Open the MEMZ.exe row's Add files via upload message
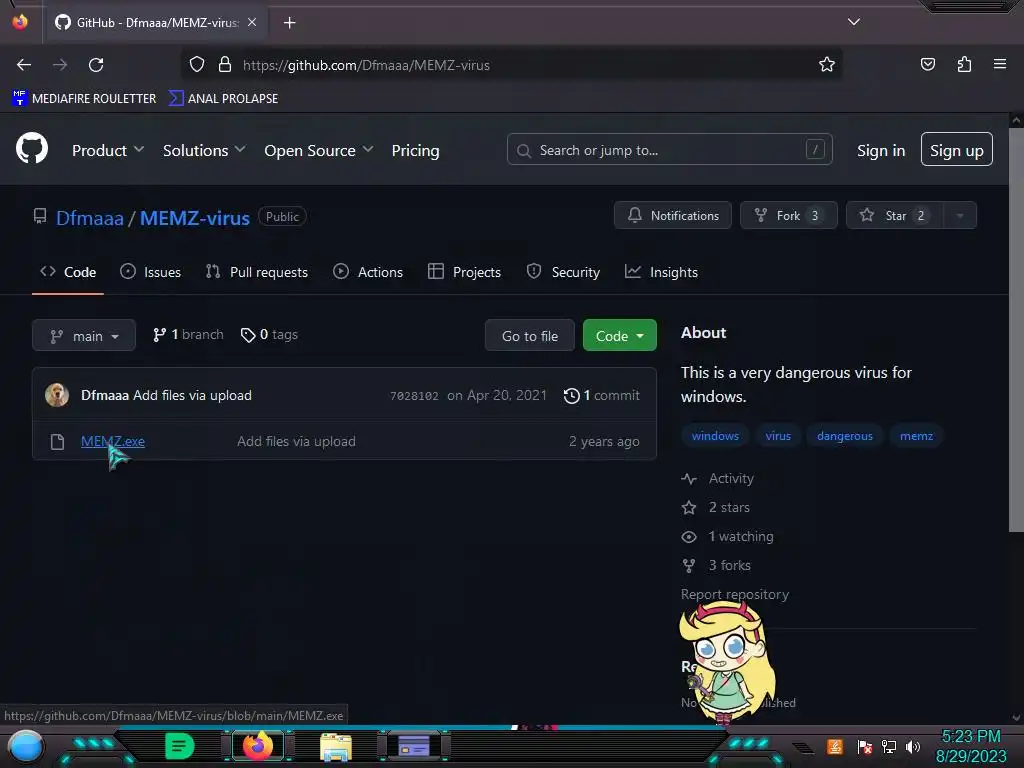Image resolution: width=1024 pixels, height=768 pixels. [x=296, y=441]
